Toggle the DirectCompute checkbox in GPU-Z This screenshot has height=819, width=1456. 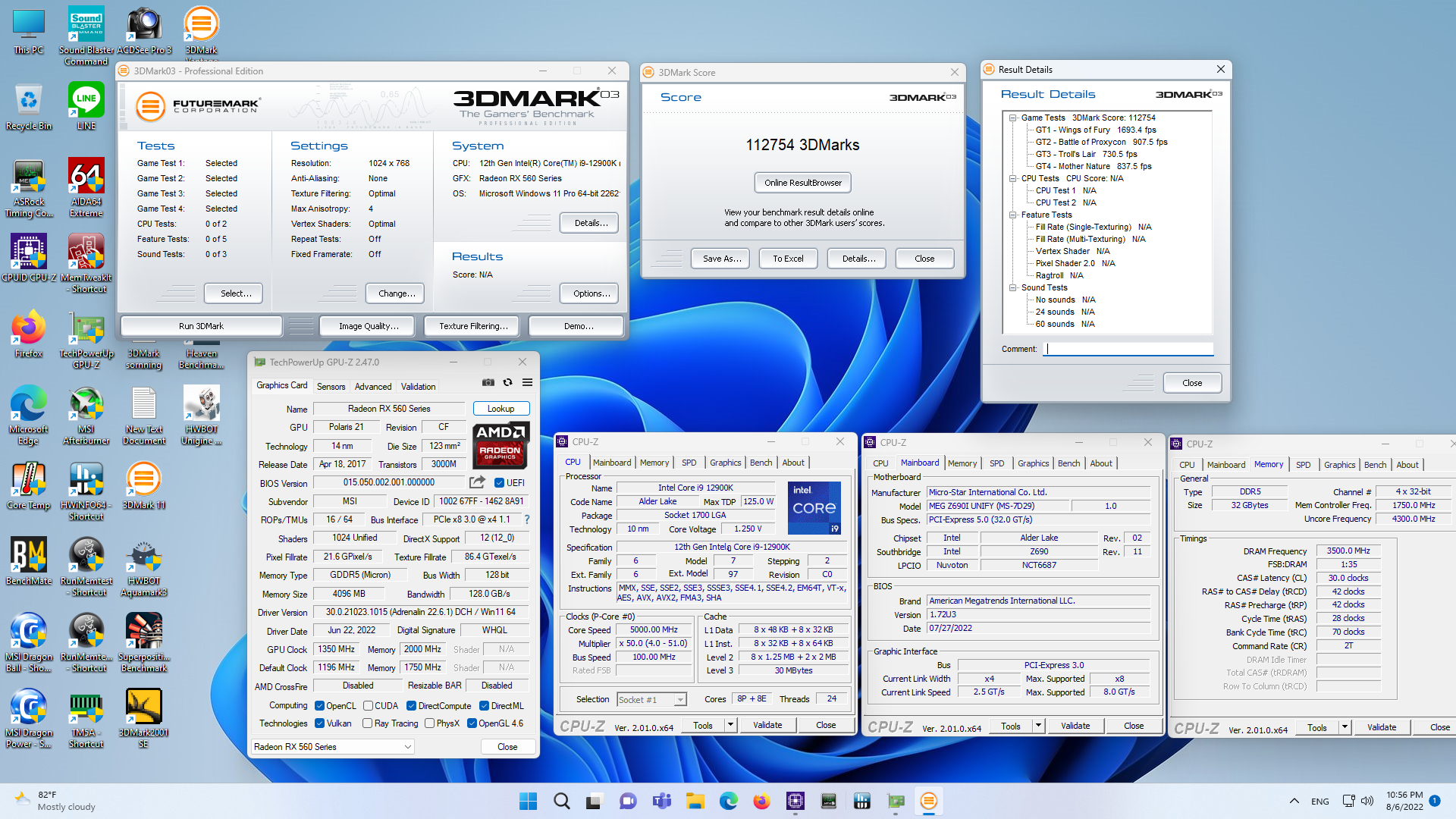click(x=412, y=706)
